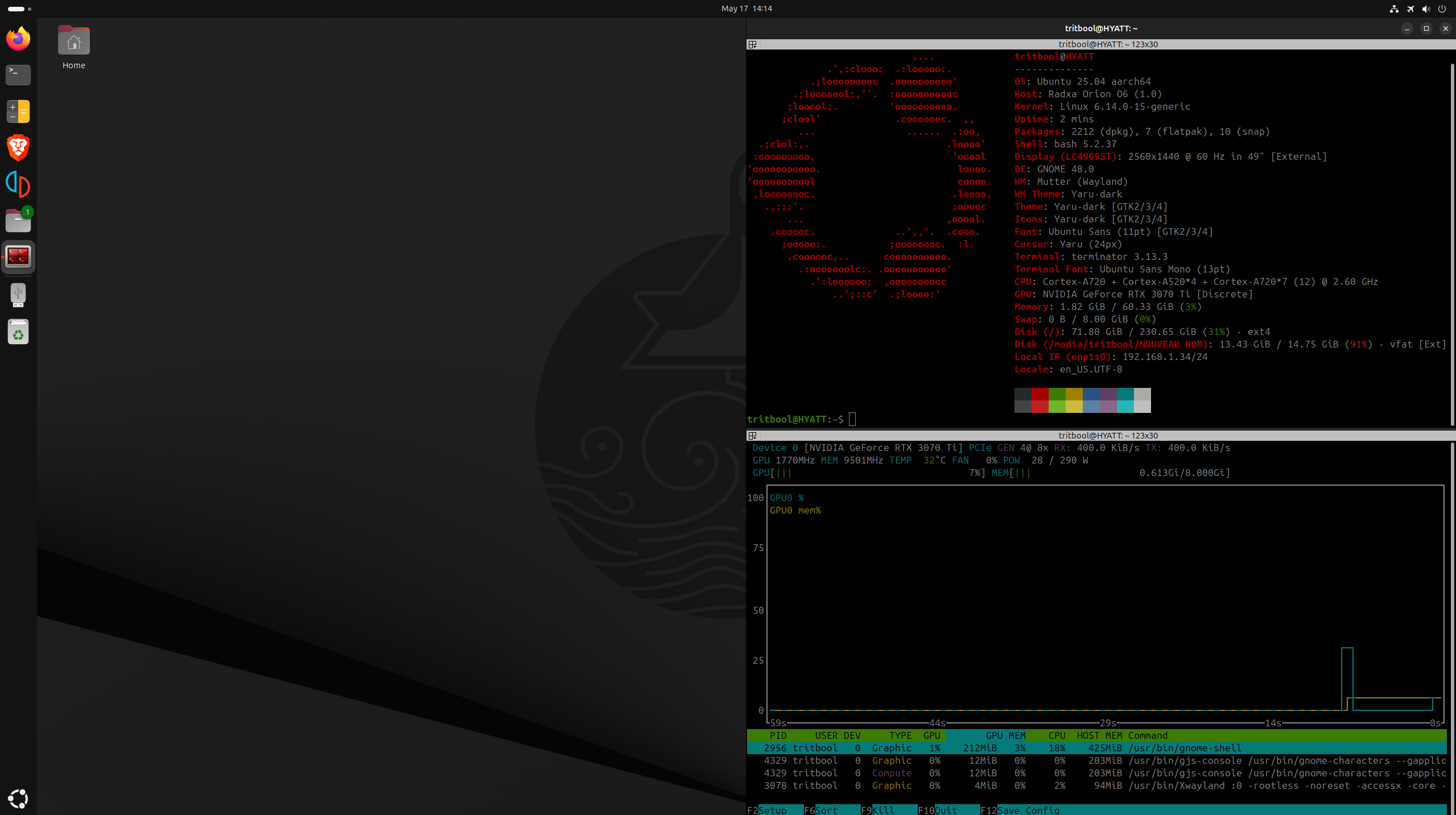The height and width of the screenshot is (815, 1456).
Task: Launch Brave browser from the dock
Action: click(18, 148)
